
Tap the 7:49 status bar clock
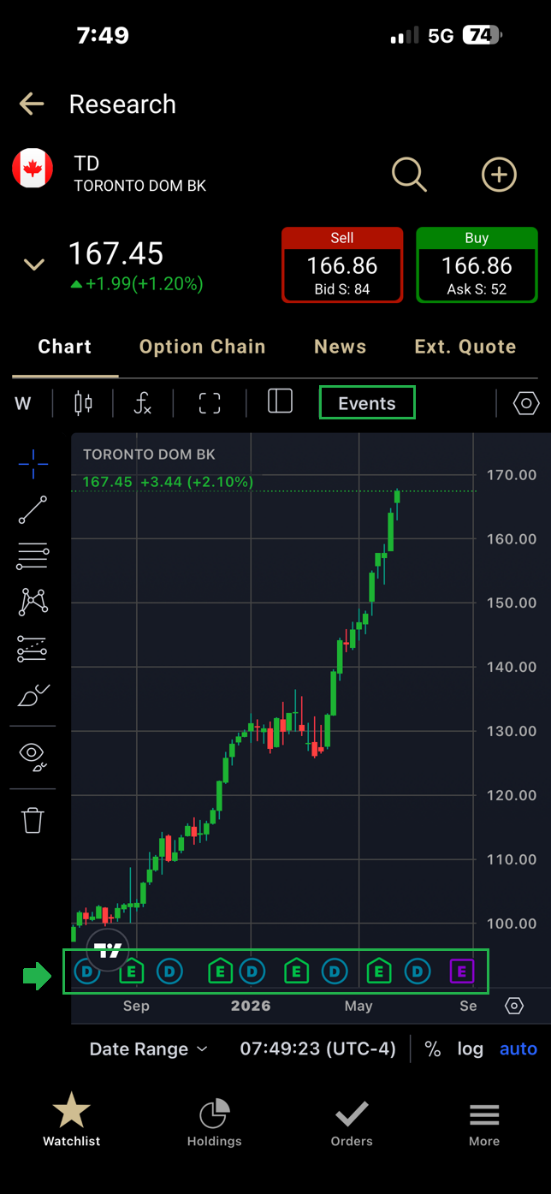tap(103, 35)
